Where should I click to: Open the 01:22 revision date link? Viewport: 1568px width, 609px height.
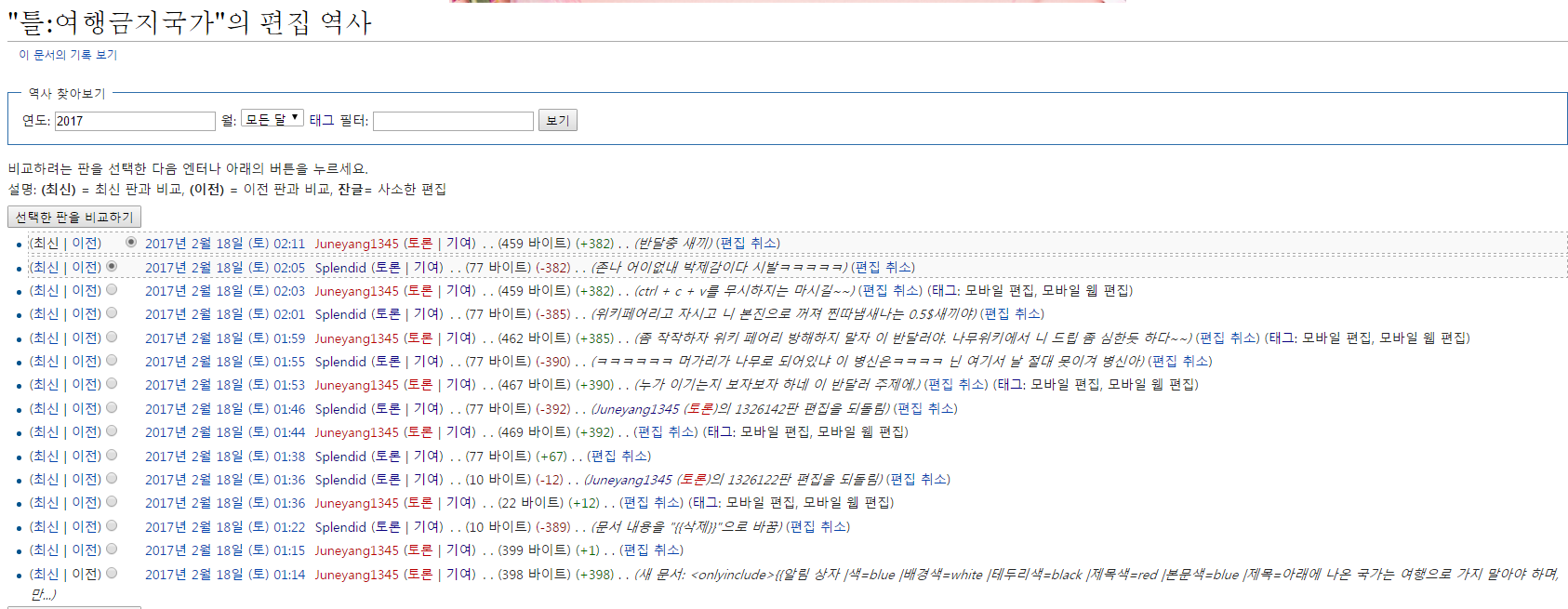pyautogui.click(x=224, y=527)
